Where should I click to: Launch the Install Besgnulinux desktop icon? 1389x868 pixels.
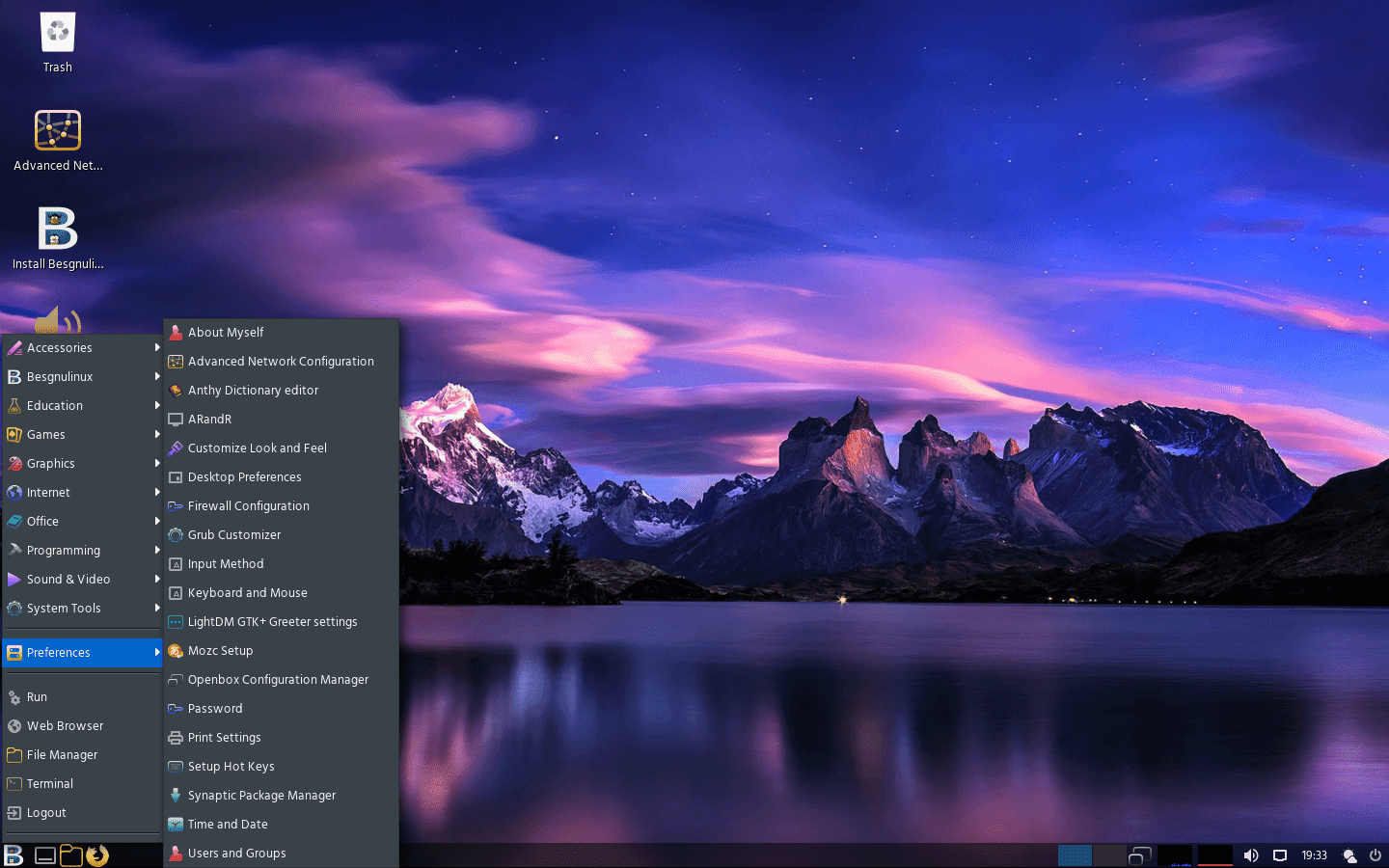[x=58, y=238]
